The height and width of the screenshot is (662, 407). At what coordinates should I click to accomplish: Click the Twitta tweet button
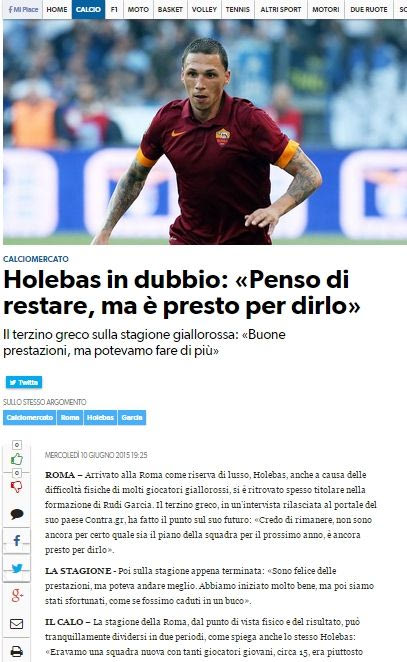click(24, 383)
